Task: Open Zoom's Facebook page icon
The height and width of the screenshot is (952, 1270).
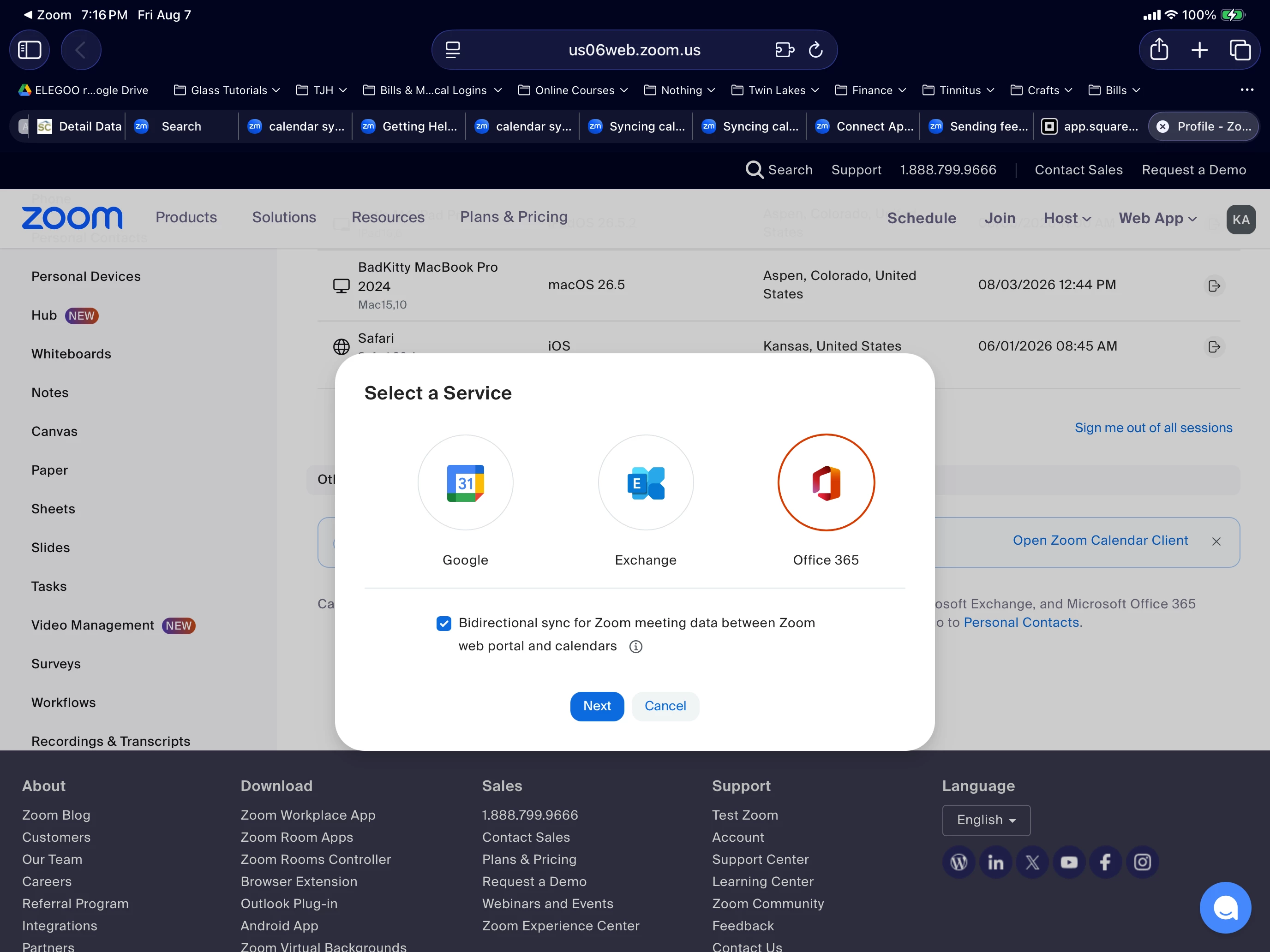Action: pos(1106,862)
